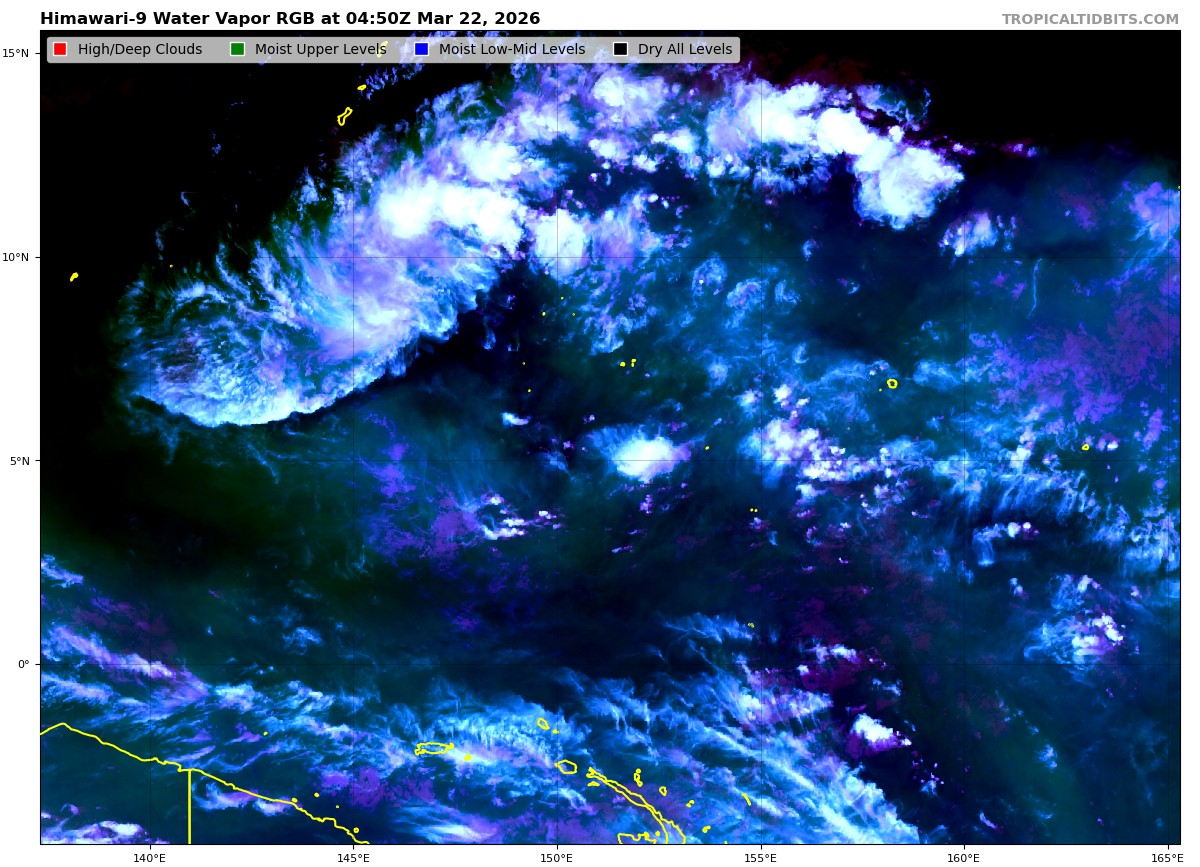Click the "Moist Upper Levels" legend text
This screenshot has width=1200, height=867.
pos(320,50)
